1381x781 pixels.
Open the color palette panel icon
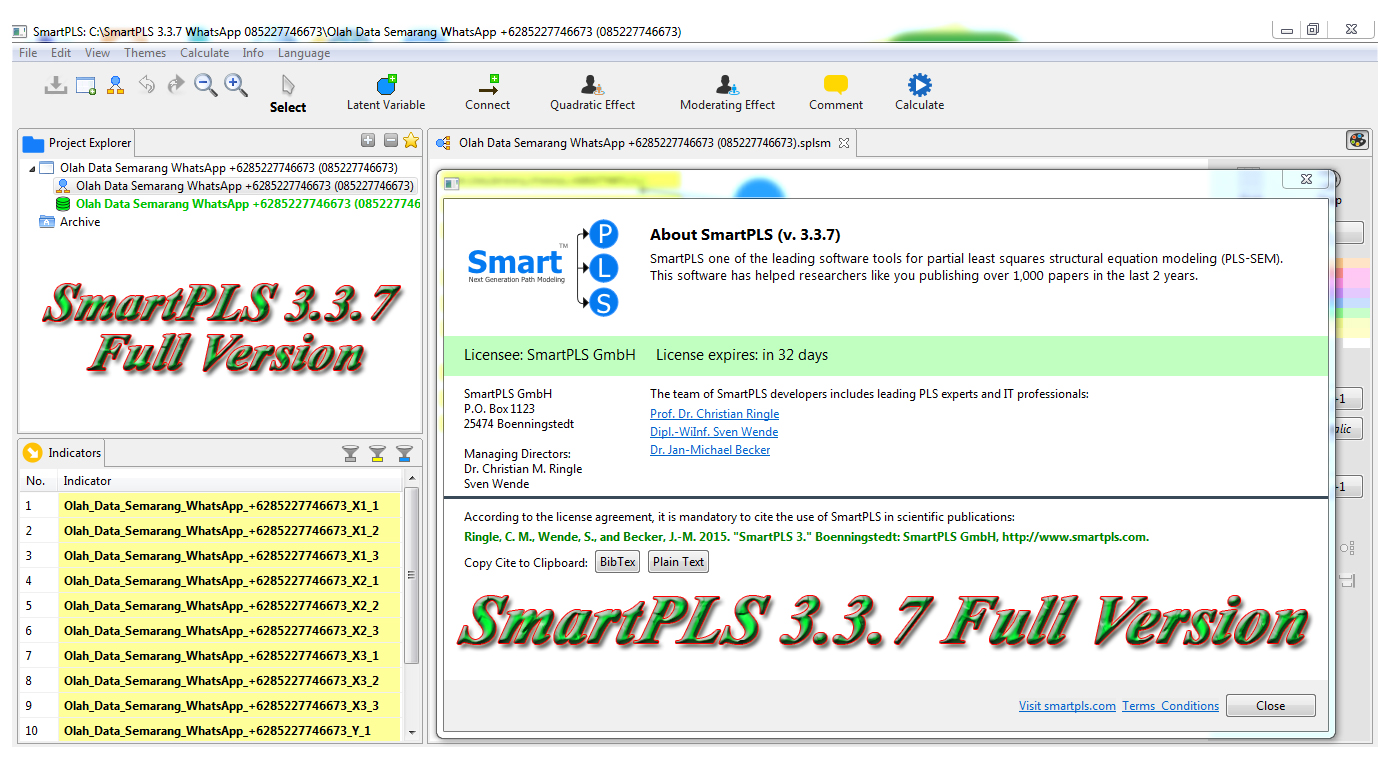coord(1357,141)
